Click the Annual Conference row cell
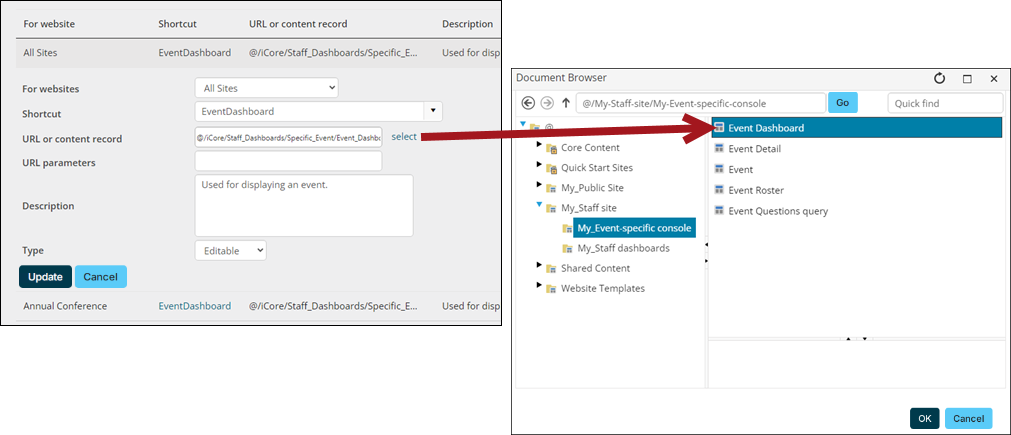Viewport: 1011px width, 435px height. pyautogui.click(x=65, y=306)
